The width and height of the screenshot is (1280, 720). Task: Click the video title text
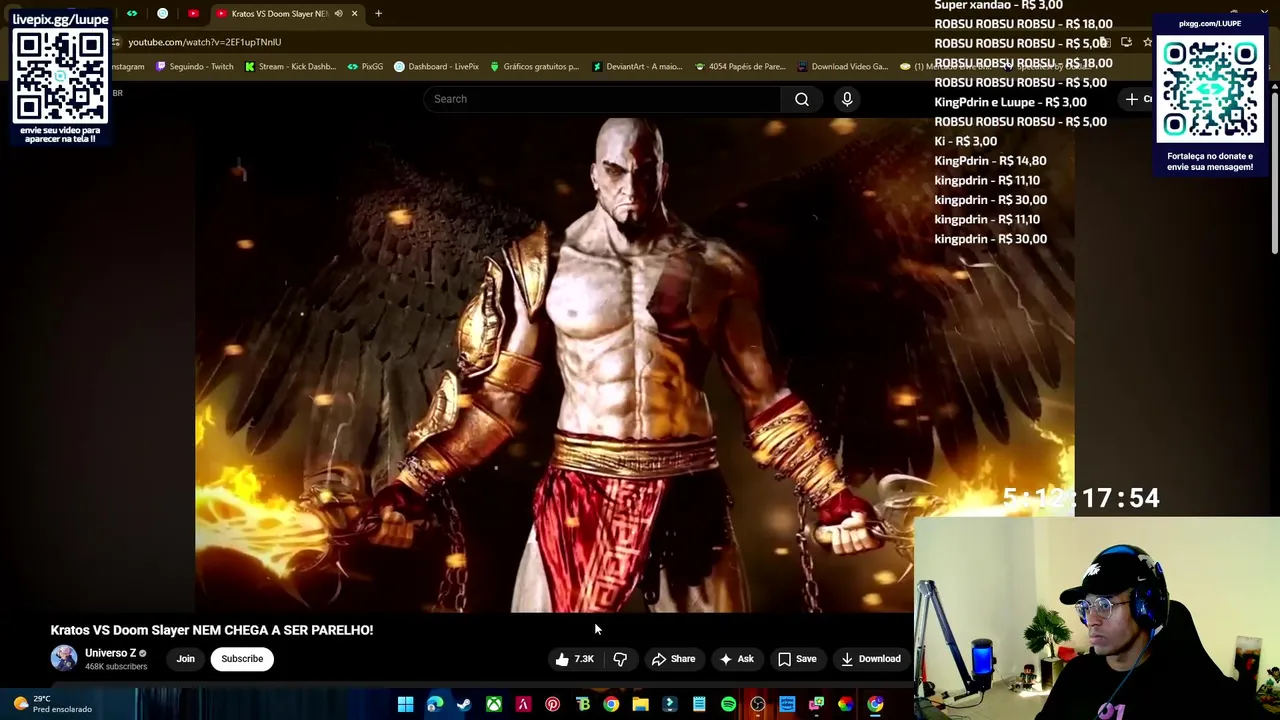click(x=212, y=630)
